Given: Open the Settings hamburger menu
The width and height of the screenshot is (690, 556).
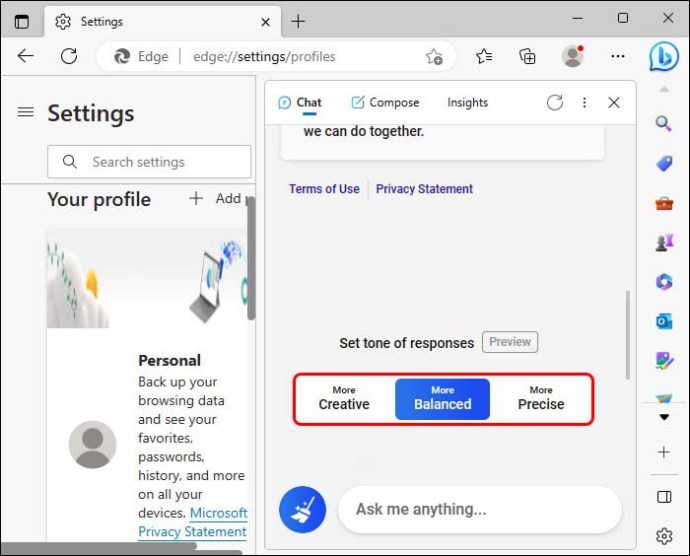Looking at the screenshot, I should 26,112.
